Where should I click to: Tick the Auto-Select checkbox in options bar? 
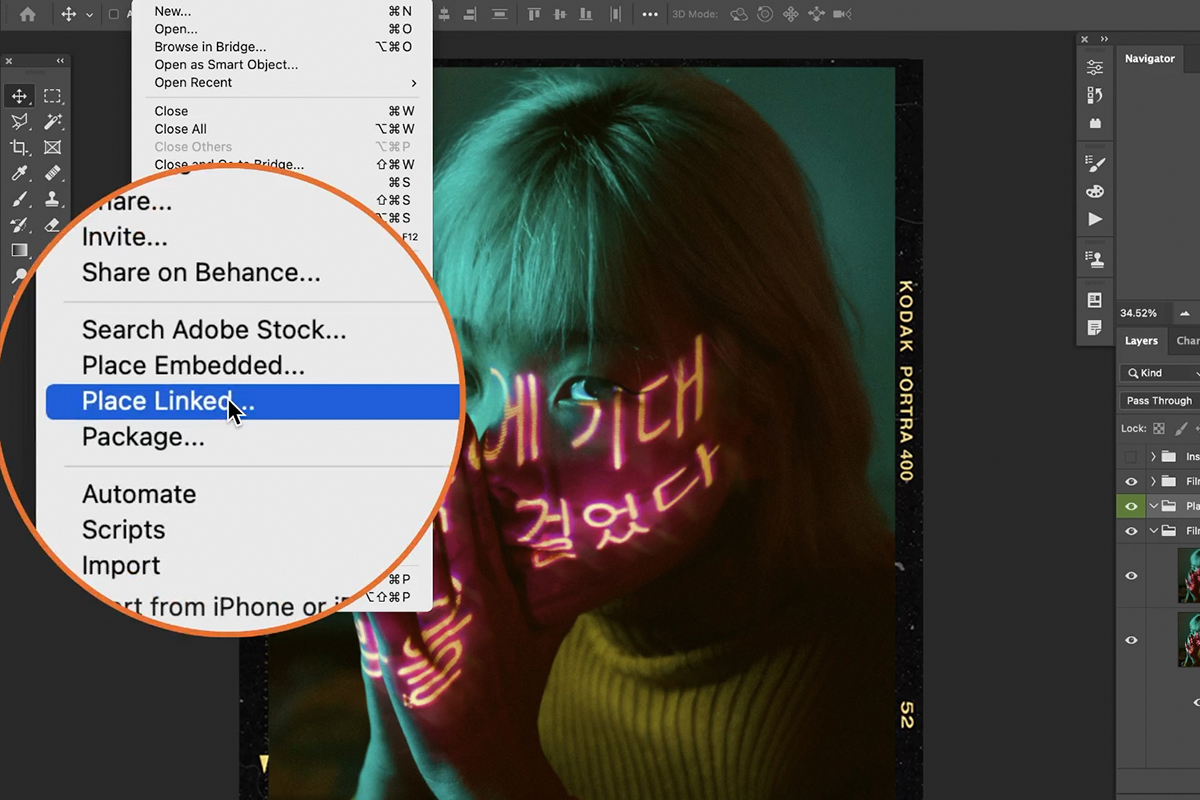coord(113,14)
